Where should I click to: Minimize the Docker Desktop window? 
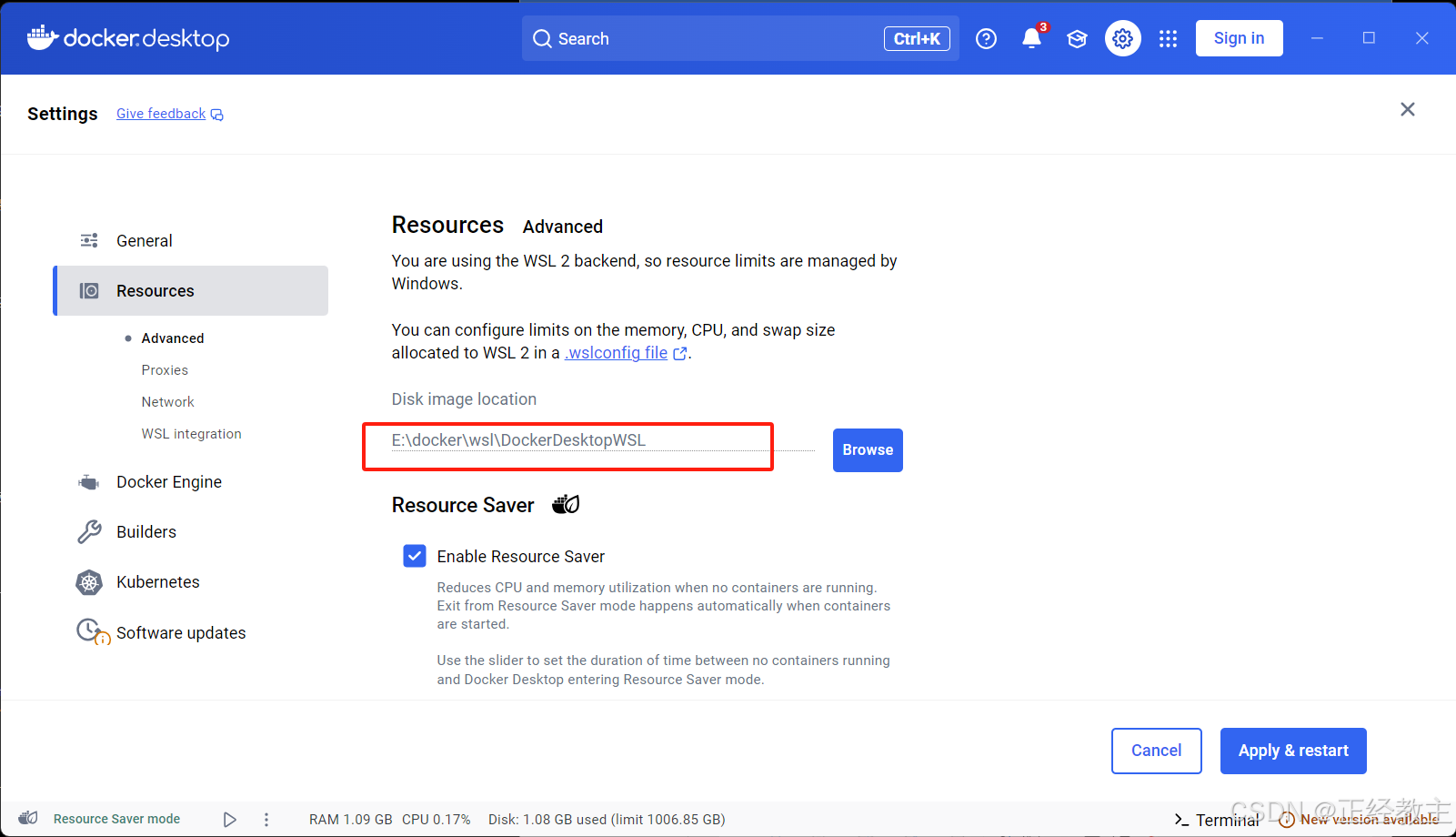[x=1317, y=38]
